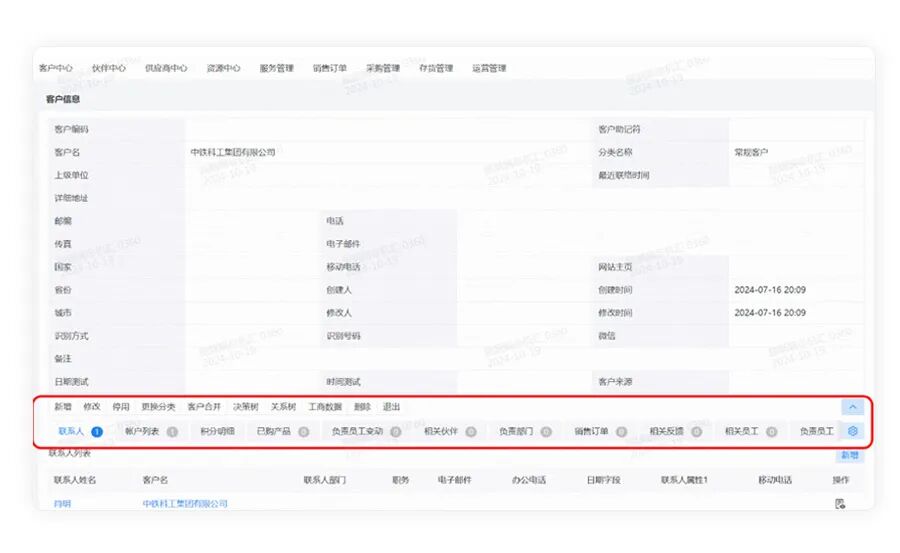The image size is (900, 553).
Task: Open the 已购产品 tab
Action: click(x=273, y=432)
